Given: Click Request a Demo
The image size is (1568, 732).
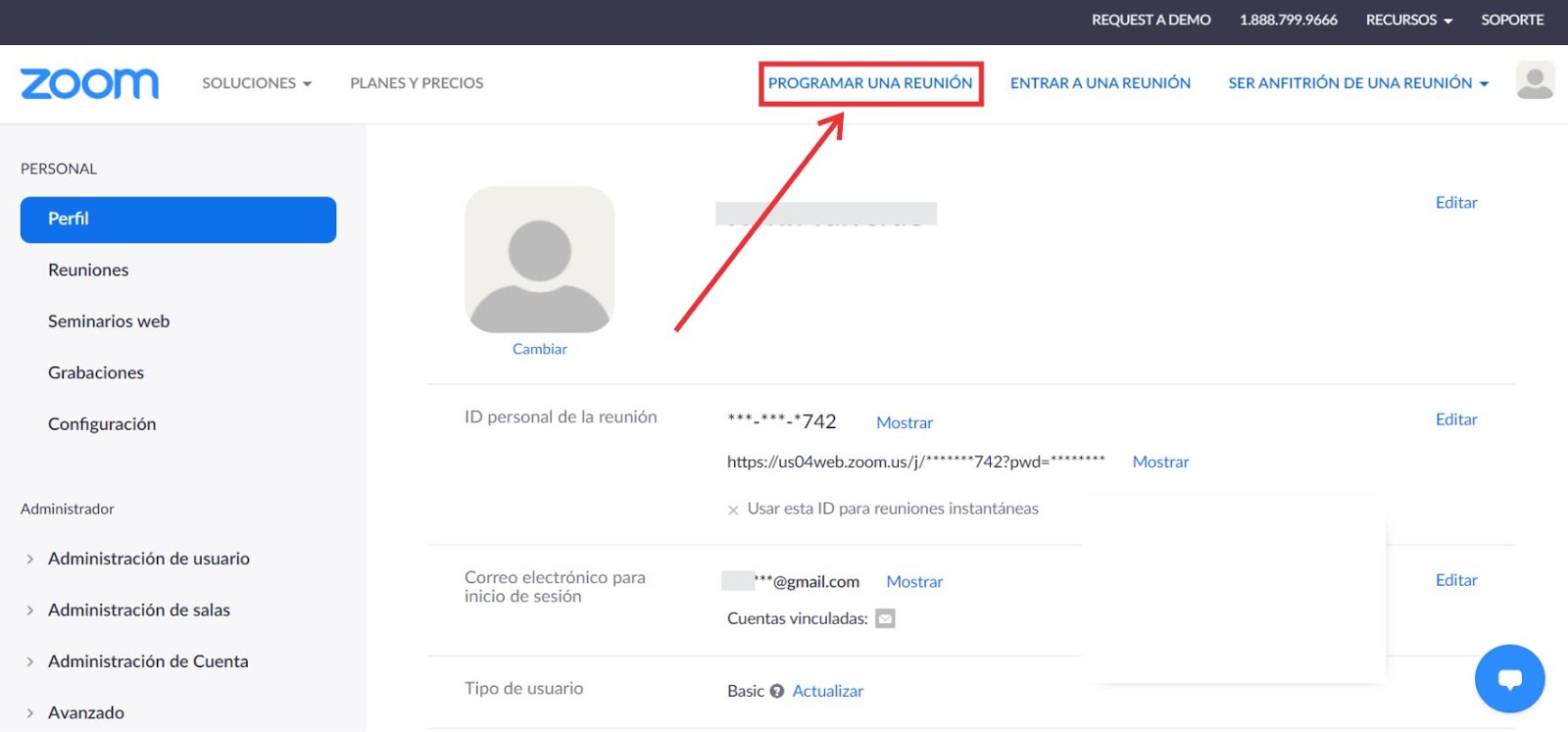Looking at the screenshot, I should [x=1151, y=20].
